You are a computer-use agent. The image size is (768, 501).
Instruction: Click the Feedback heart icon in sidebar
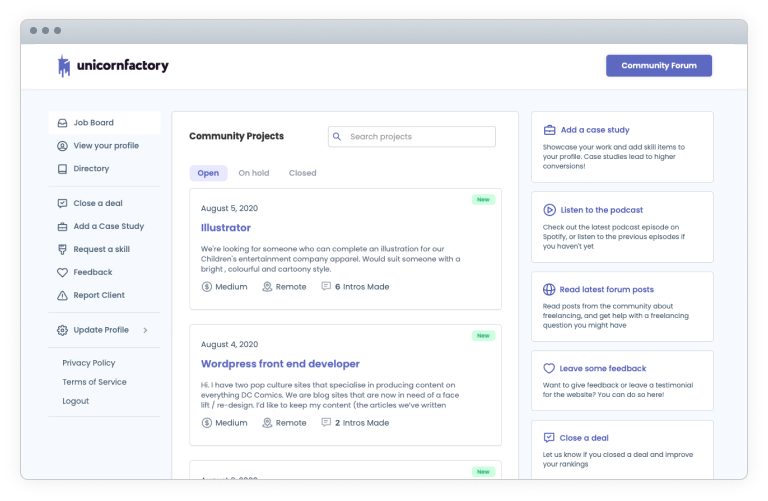pyautogui.click(x=62, y=272)
